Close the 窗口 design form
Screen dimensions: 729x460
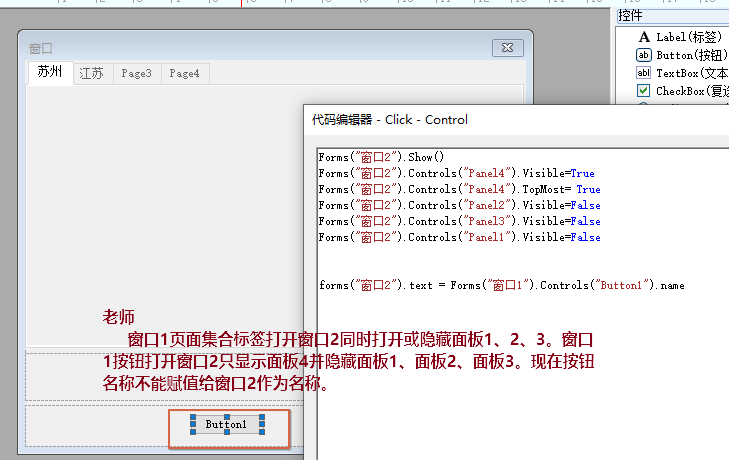(x=508, y=48)
